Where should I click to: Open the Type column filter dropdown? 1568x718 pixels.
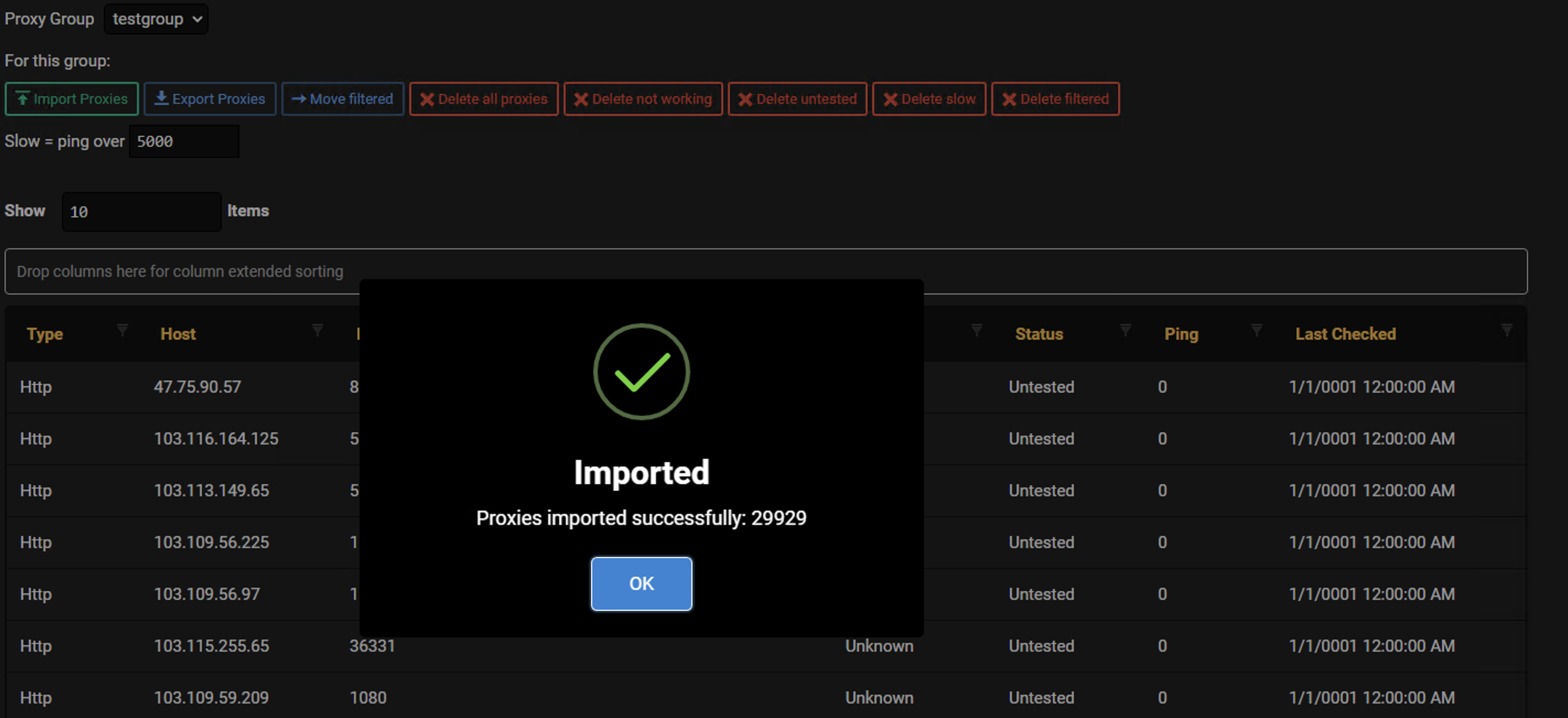122,331
